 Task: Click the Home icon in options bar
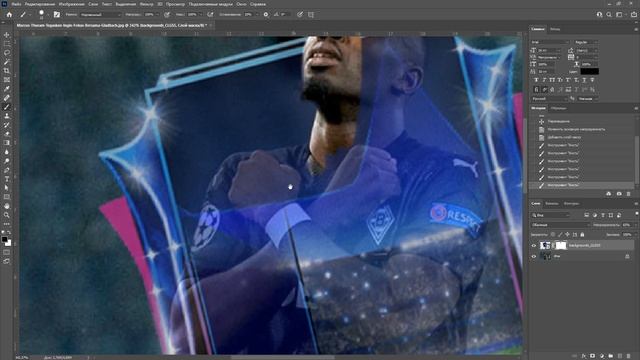pos(9,15)
